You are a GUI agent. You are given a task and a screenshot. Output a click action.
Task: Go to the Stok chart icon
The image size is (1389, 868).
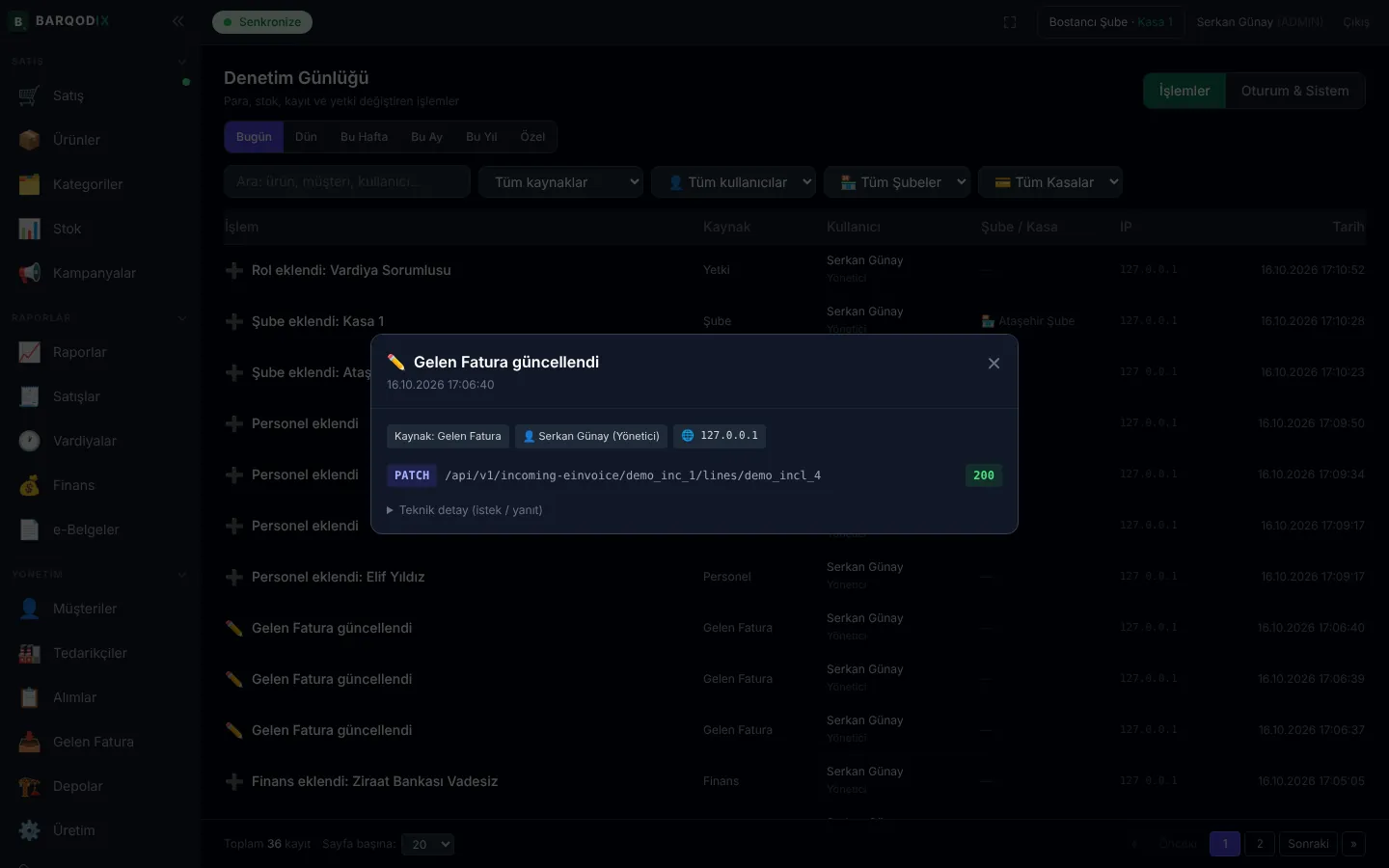pyautogui.click(x=29, y=229)
